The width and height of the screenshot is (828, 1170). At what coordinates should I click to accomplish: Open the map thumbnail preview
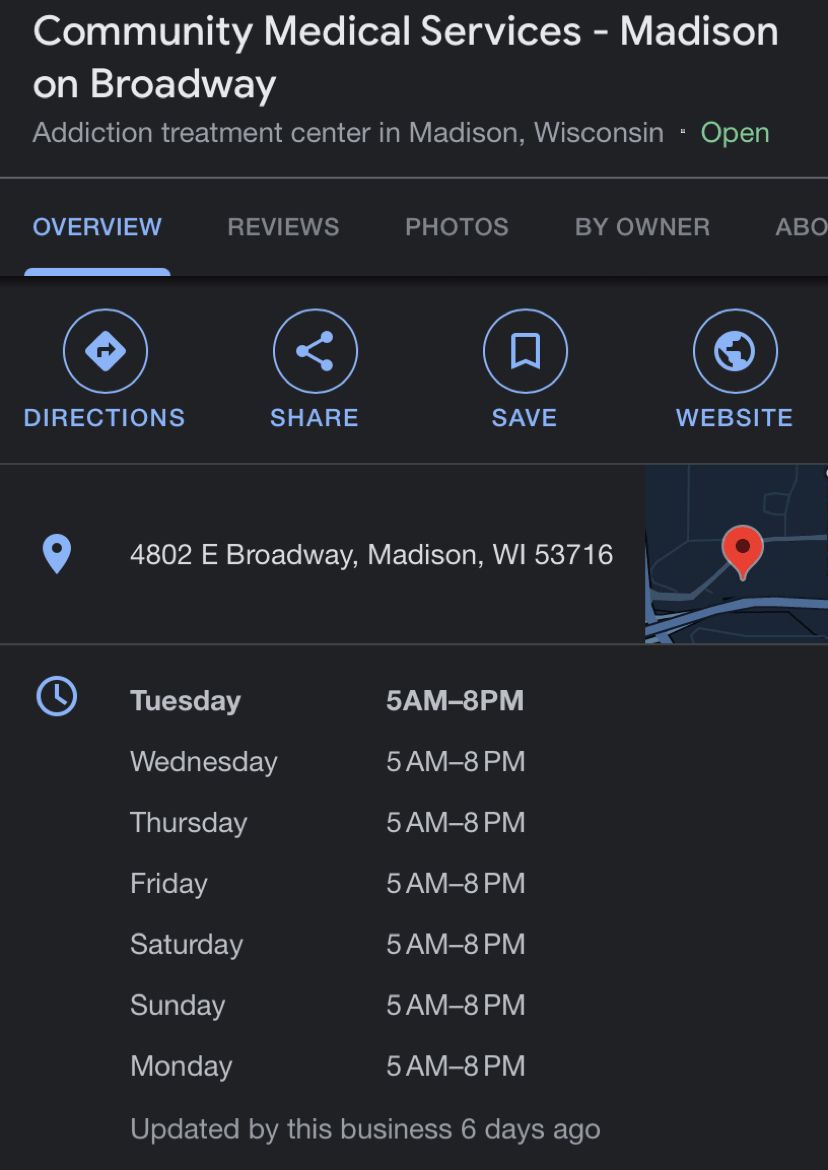[x=736, y=554]
